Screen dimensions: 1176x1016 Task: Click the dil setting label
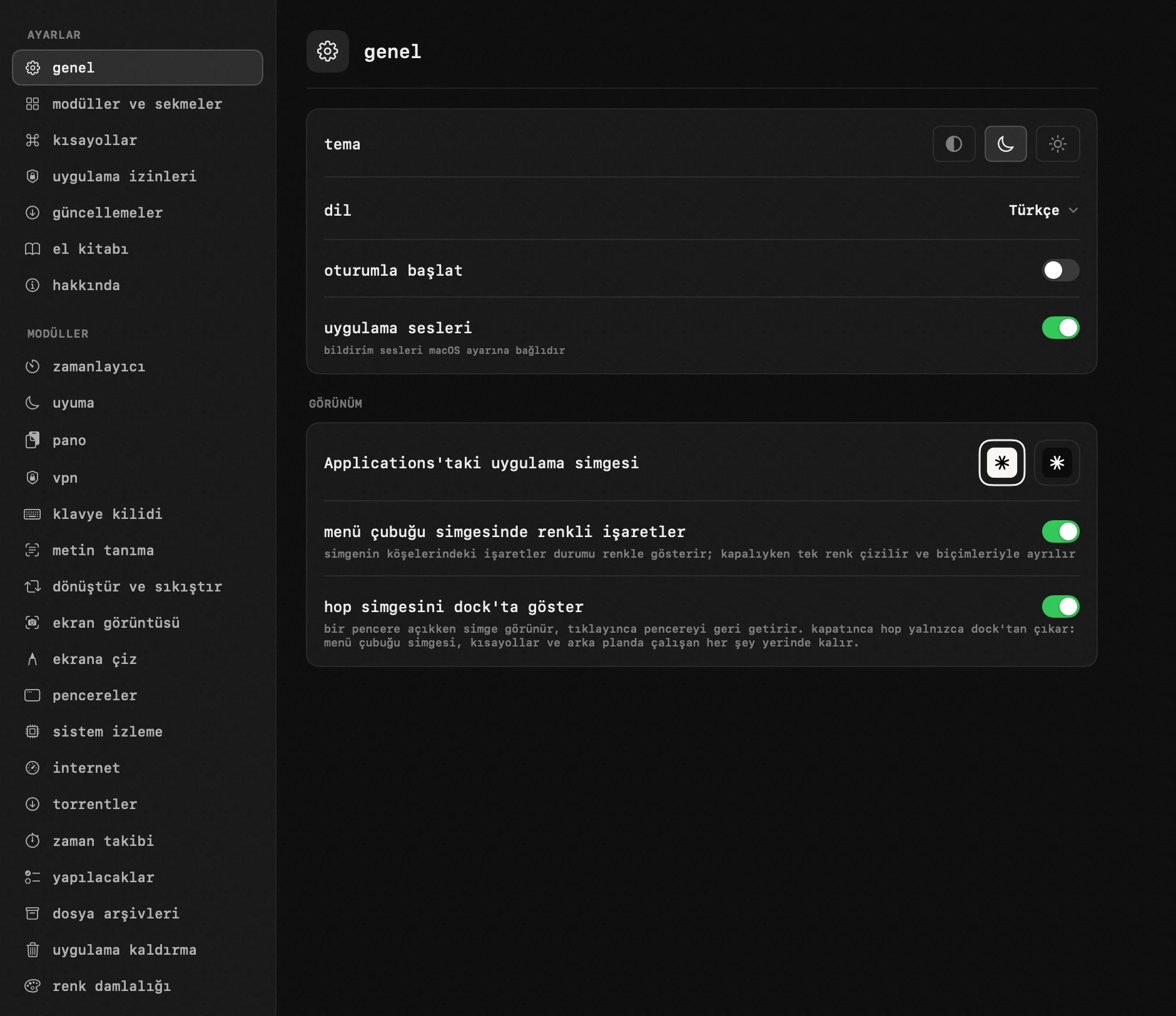[338, 210]
